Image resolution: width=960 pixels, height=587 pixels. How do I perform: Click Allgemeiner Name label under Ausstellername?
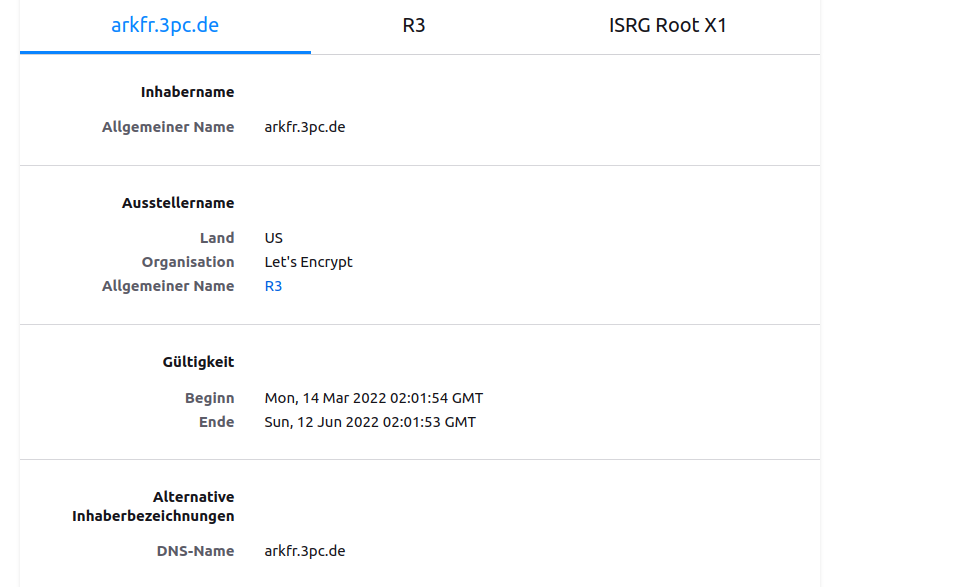point(168,286)
